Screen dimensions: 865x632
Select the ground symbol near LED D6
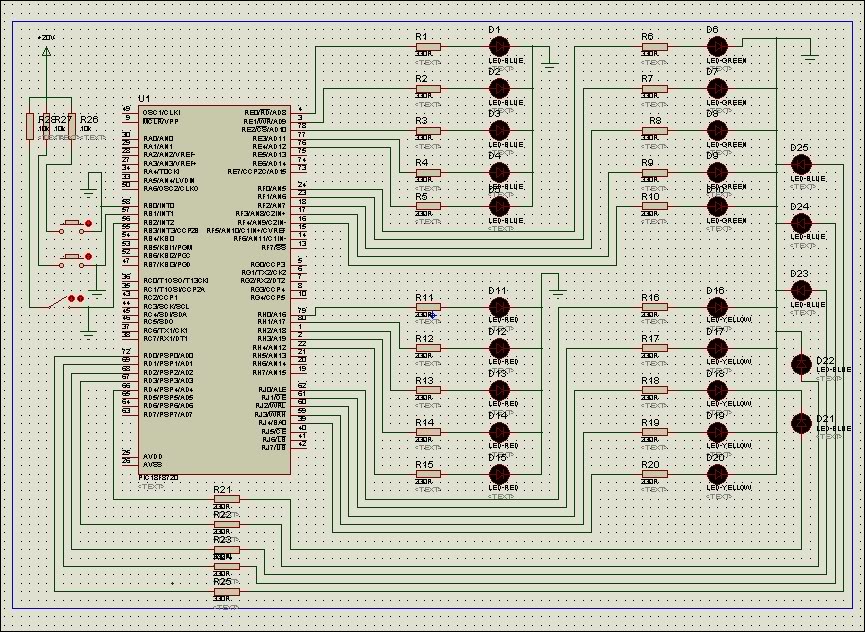(810, 58)
